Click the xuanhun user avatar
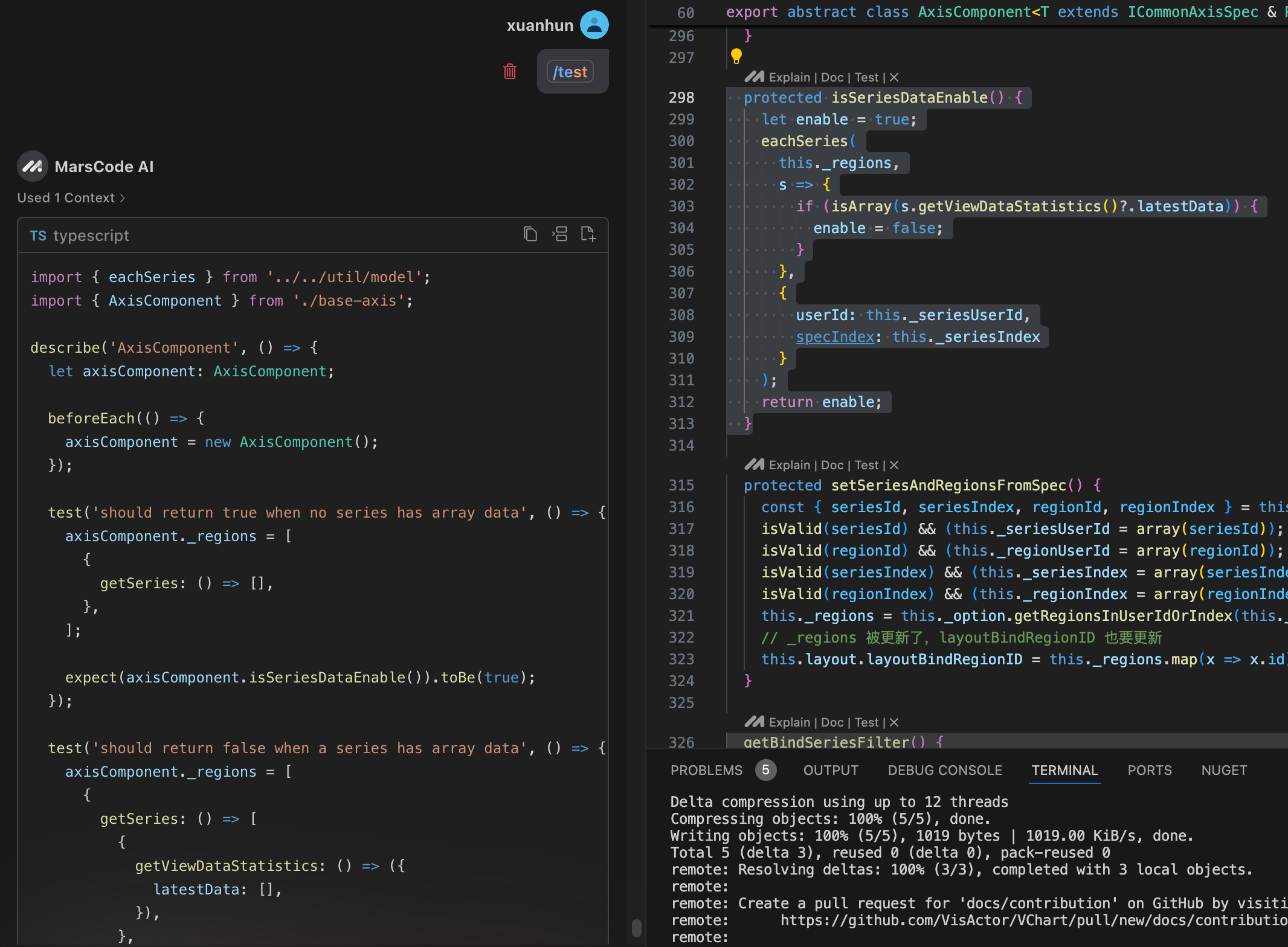The height and width of the screenshot is (947, 1288). pyautogui.click(x=594, y=25)
